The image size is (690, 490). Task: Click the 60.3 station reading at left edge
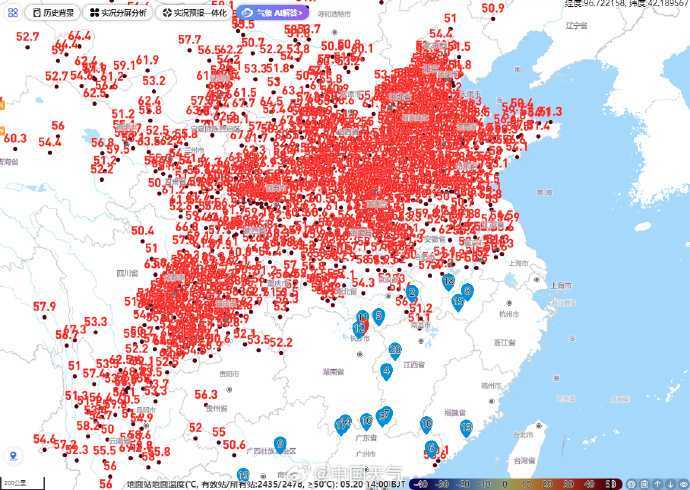coord(14,138)
